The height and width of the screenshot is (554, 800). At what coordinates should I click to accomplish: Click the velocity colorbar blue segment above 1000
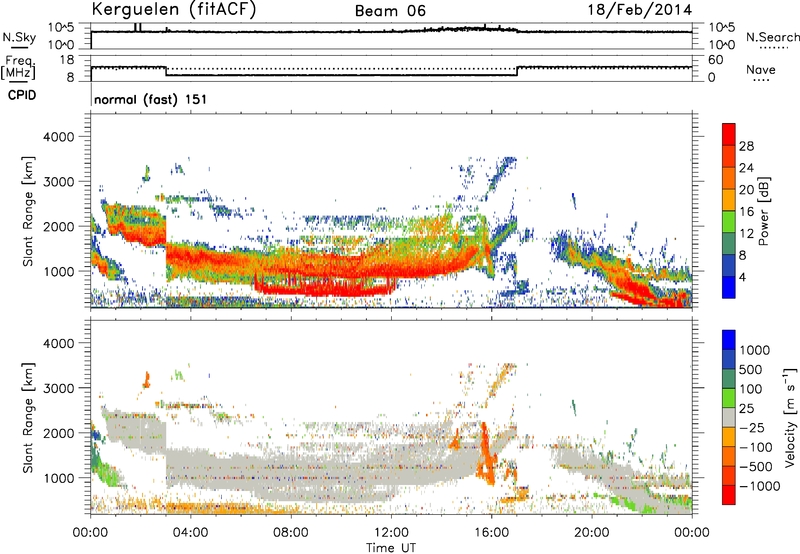coord(729,340)
